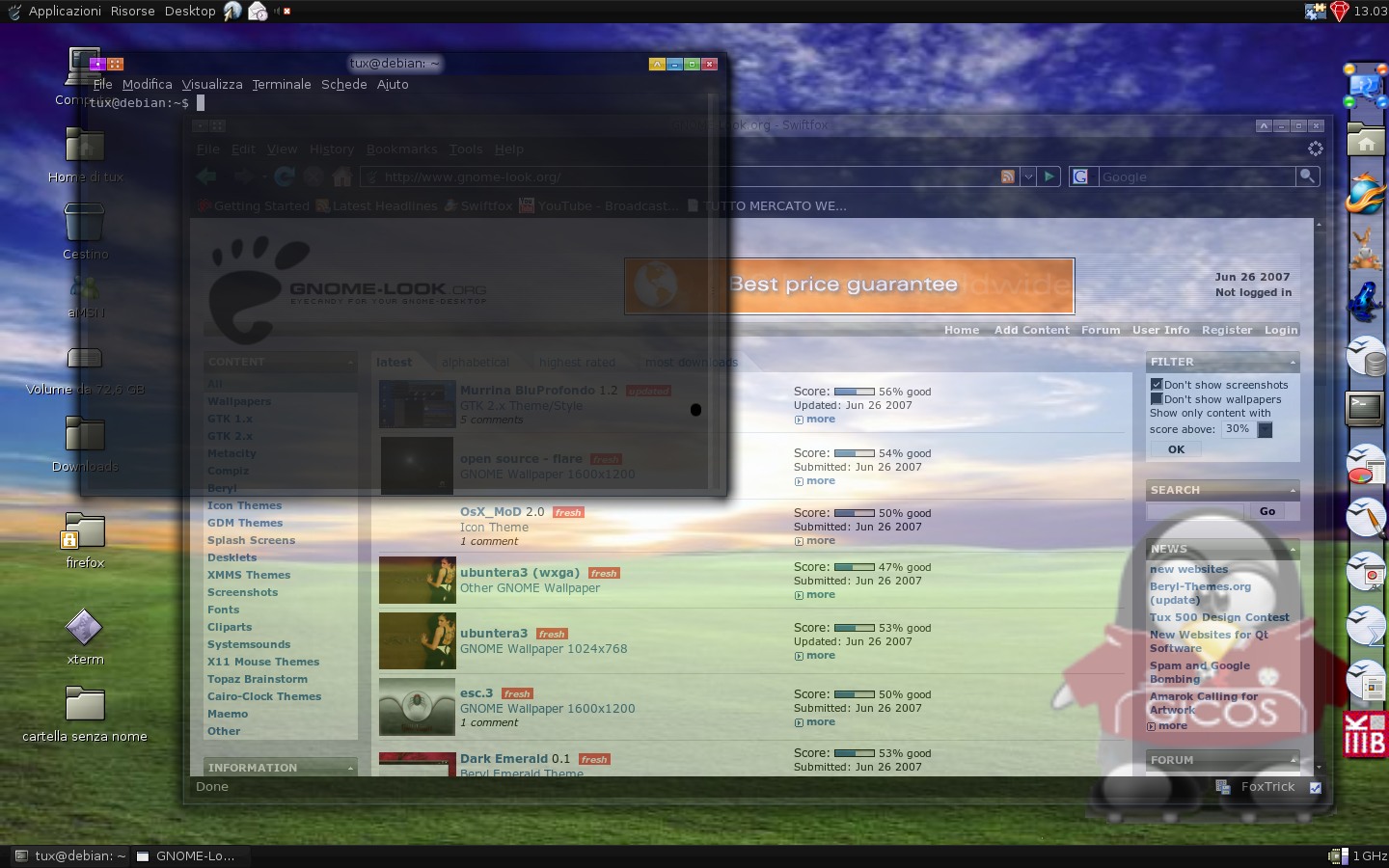The image size is (1389, 868).
Task: Open the Schede menu in the terminal
Action: click(x=344, y=85)
